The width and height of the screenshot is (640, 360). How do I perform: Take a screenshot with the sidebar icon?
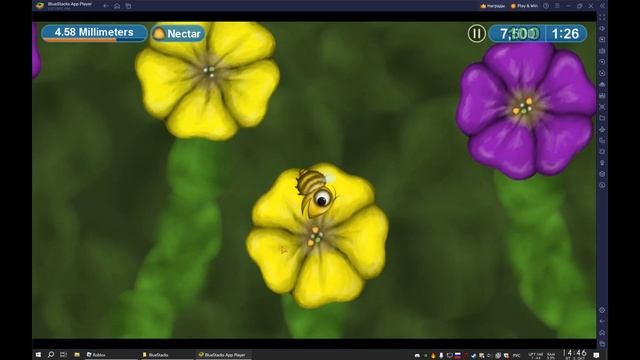[x=602, y=107]
